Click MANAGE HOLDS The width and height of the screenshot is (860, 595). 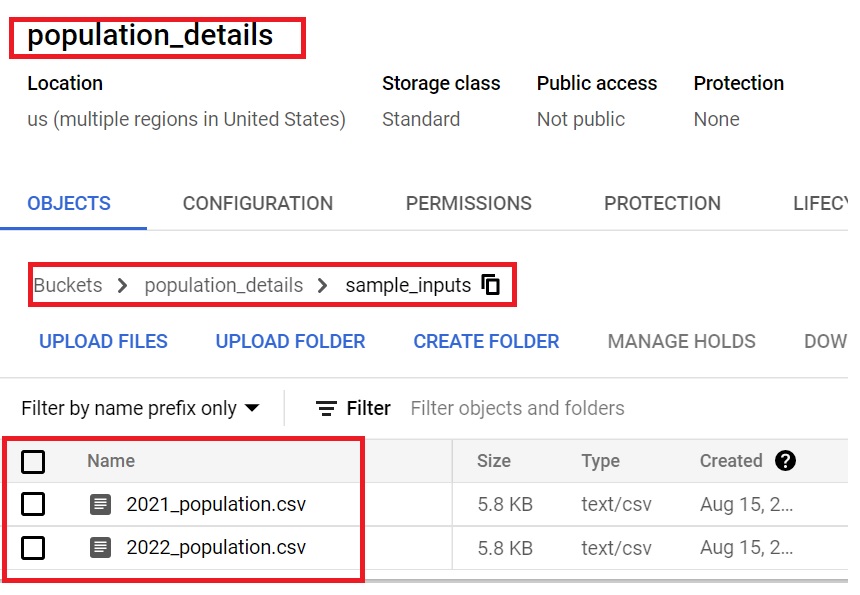(681, 341)
